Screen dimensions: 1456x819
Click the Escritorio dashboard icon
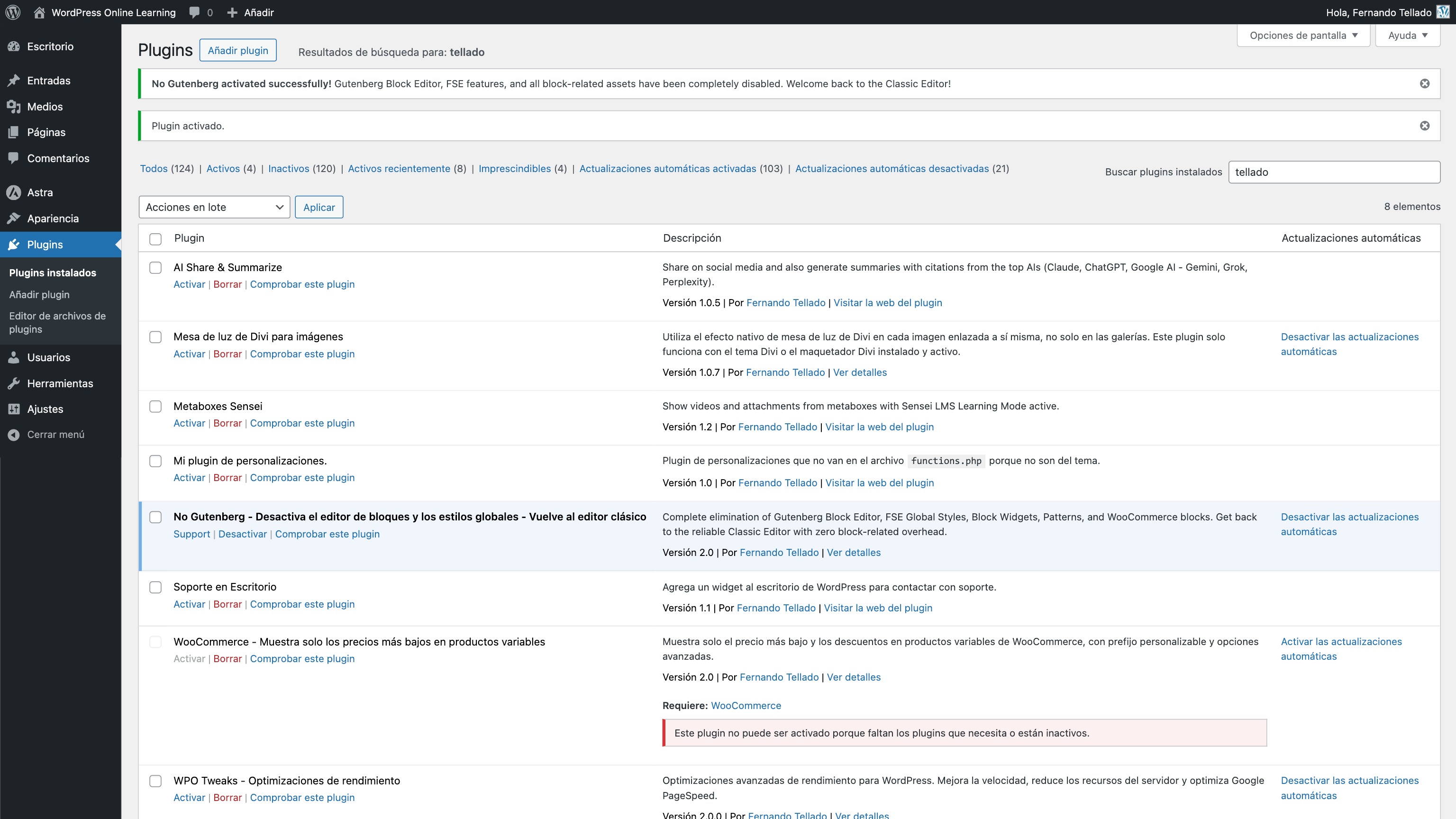[14, 46]
